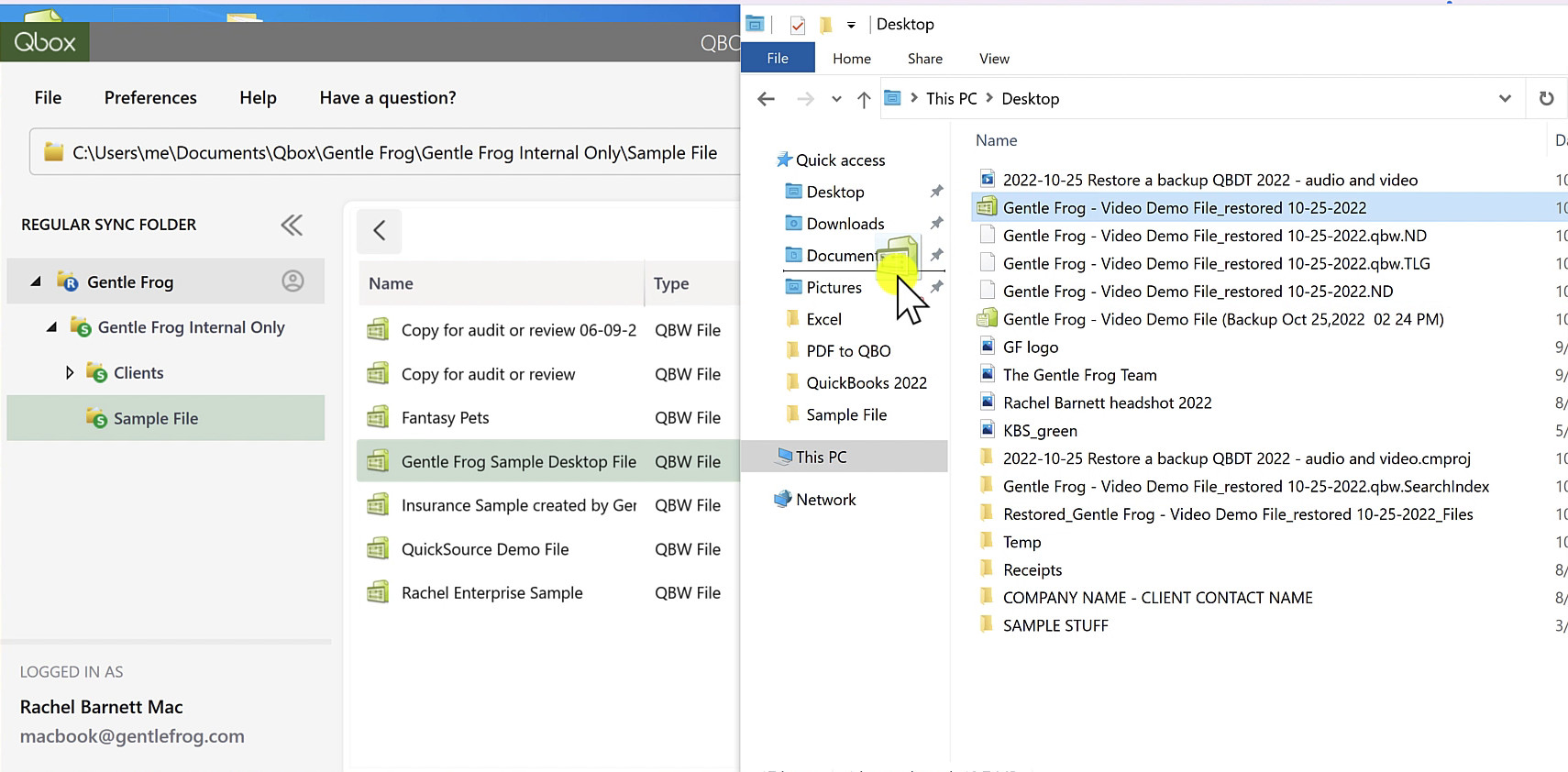Open address bar history dropdown
Screen dimensions: 1568x772
pyautogui.click(x=1505, y=99)
